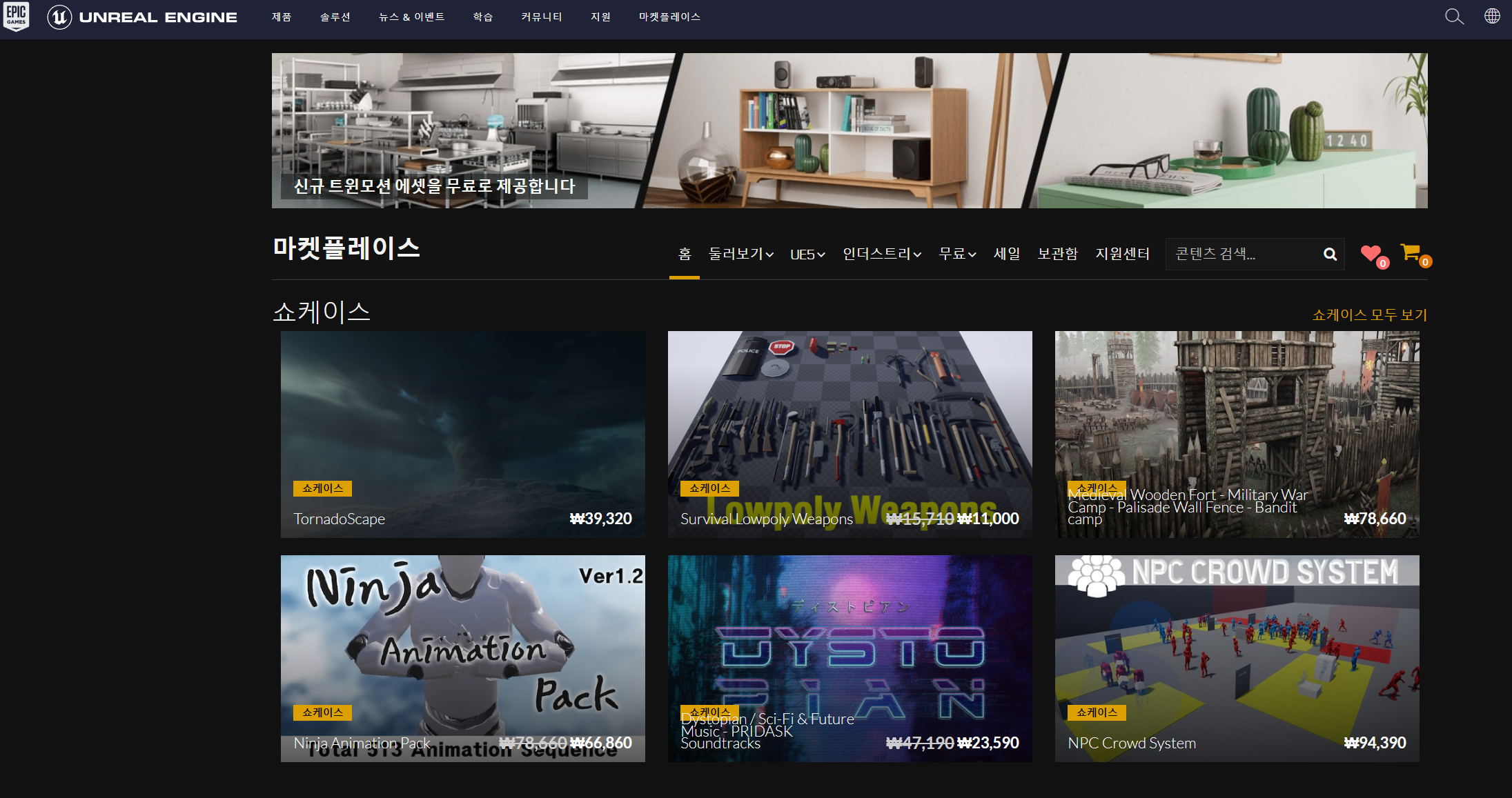Click the ₩11,000 sale price
The height and width of the screenshot is (798, 1512).
tap(988, 519)
